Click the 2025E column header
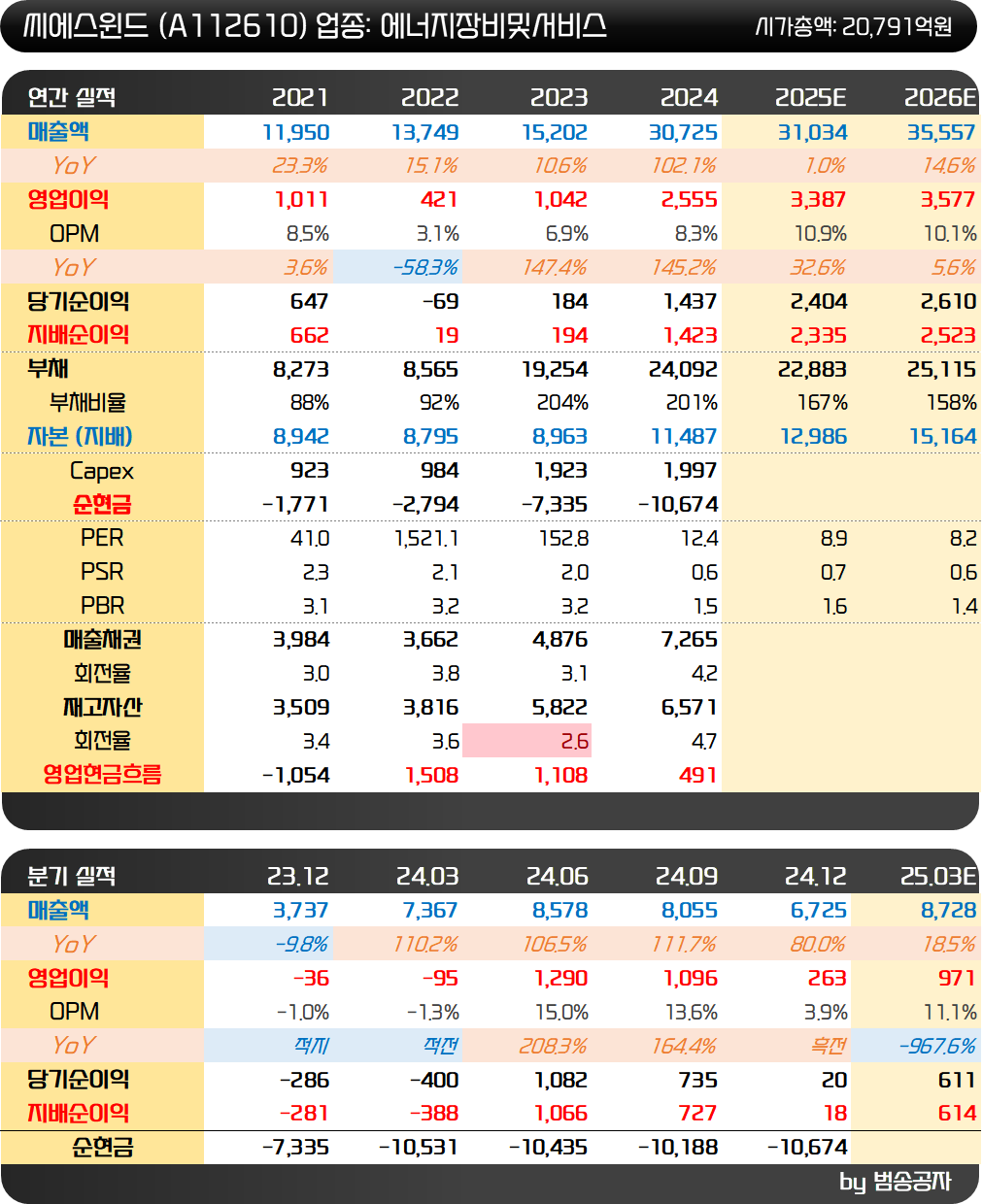The height and width of the screenshot is (1204, 982). point(811,97)
